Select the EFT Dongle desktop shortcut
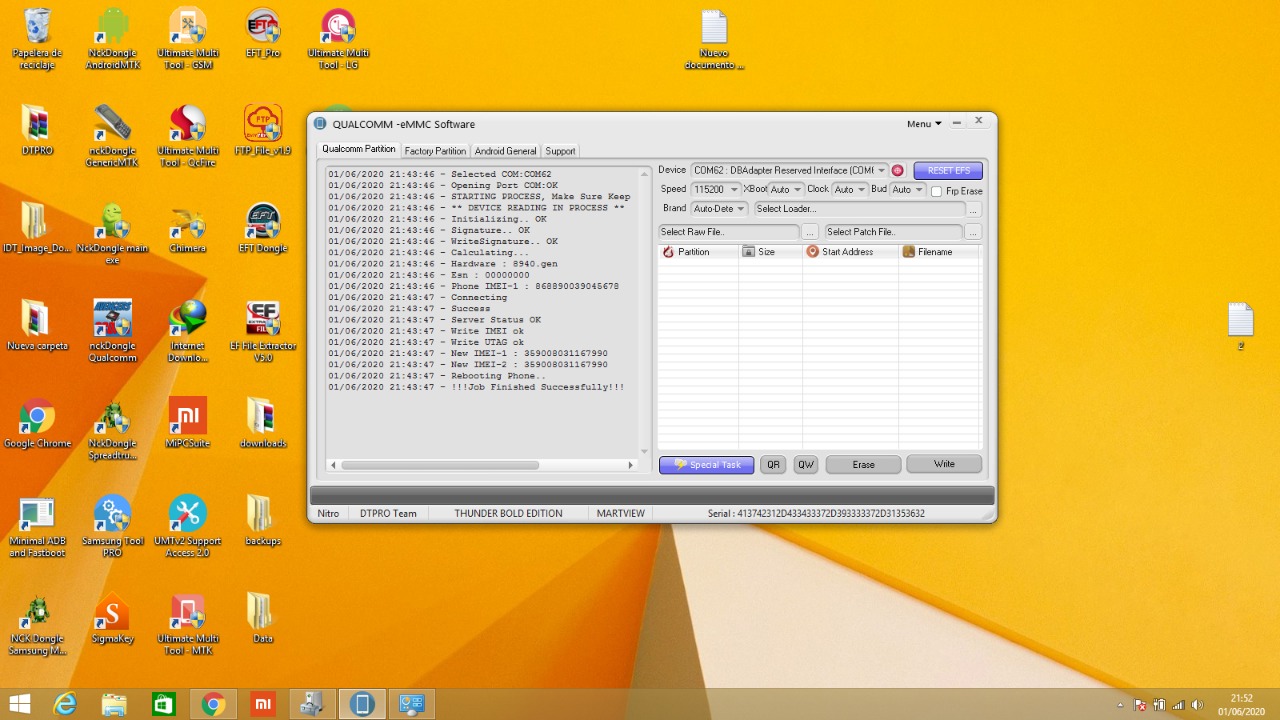 click(263, 229)
